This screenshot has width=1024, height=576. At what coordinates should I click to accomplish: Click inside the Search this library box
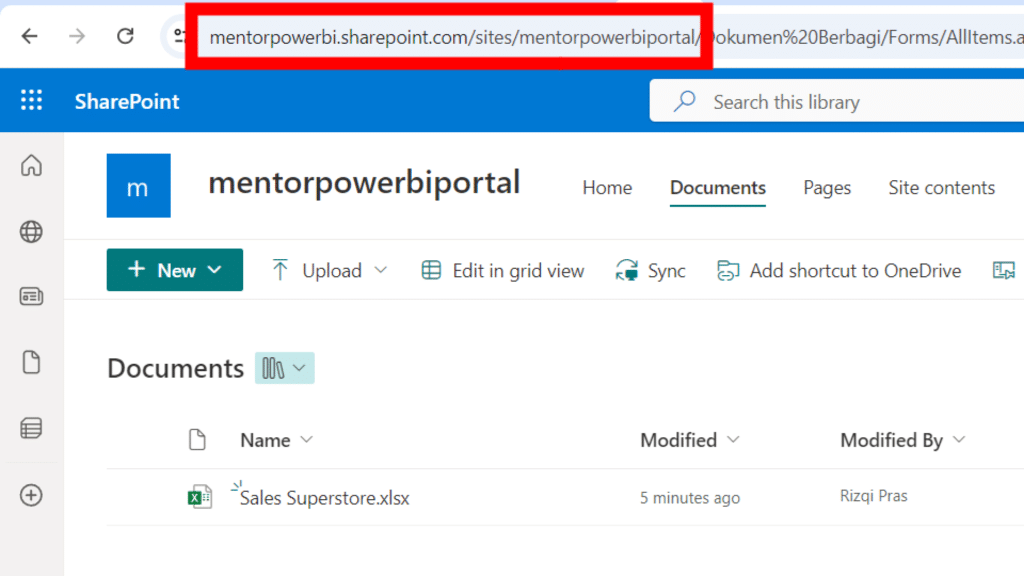pos(786,101)
